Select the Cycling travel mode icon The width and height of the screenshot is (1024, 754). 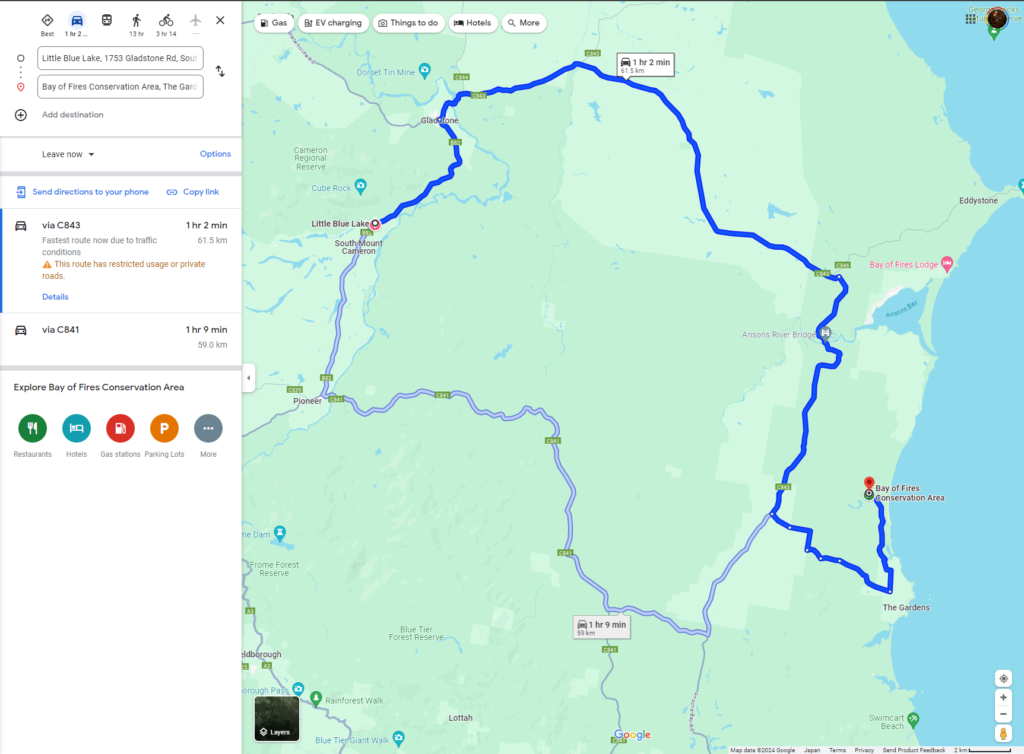[166, 21]
